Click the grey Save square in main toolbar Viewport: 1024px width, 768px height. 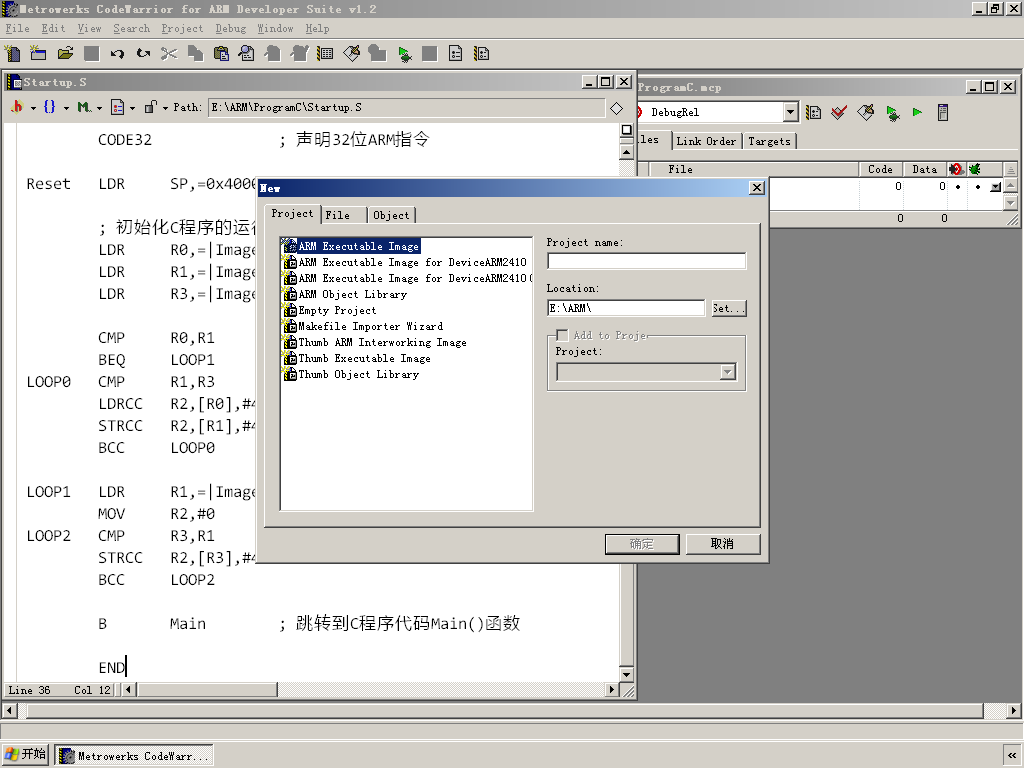(91, 54)
